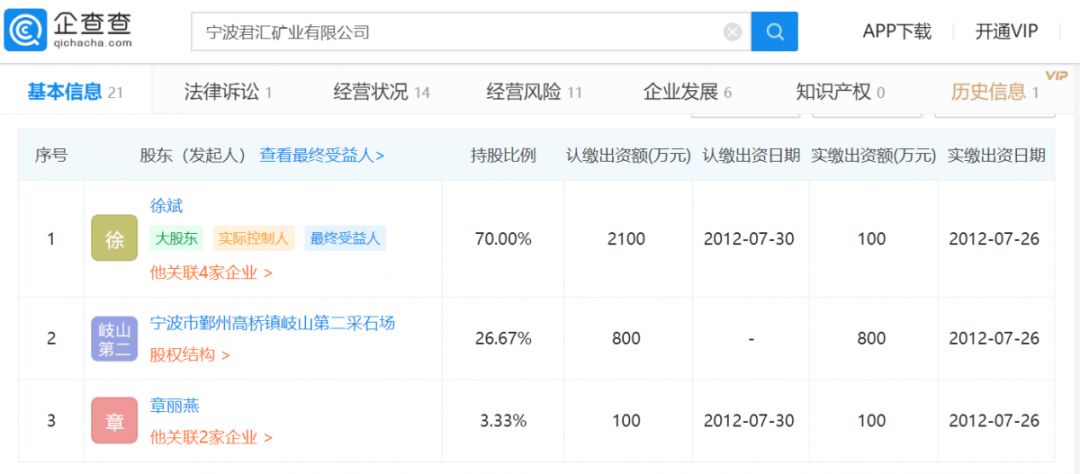This screenshot has height=474, width=1080.
Task: Click the 最终受益人 tag
Action: (345, 238)
